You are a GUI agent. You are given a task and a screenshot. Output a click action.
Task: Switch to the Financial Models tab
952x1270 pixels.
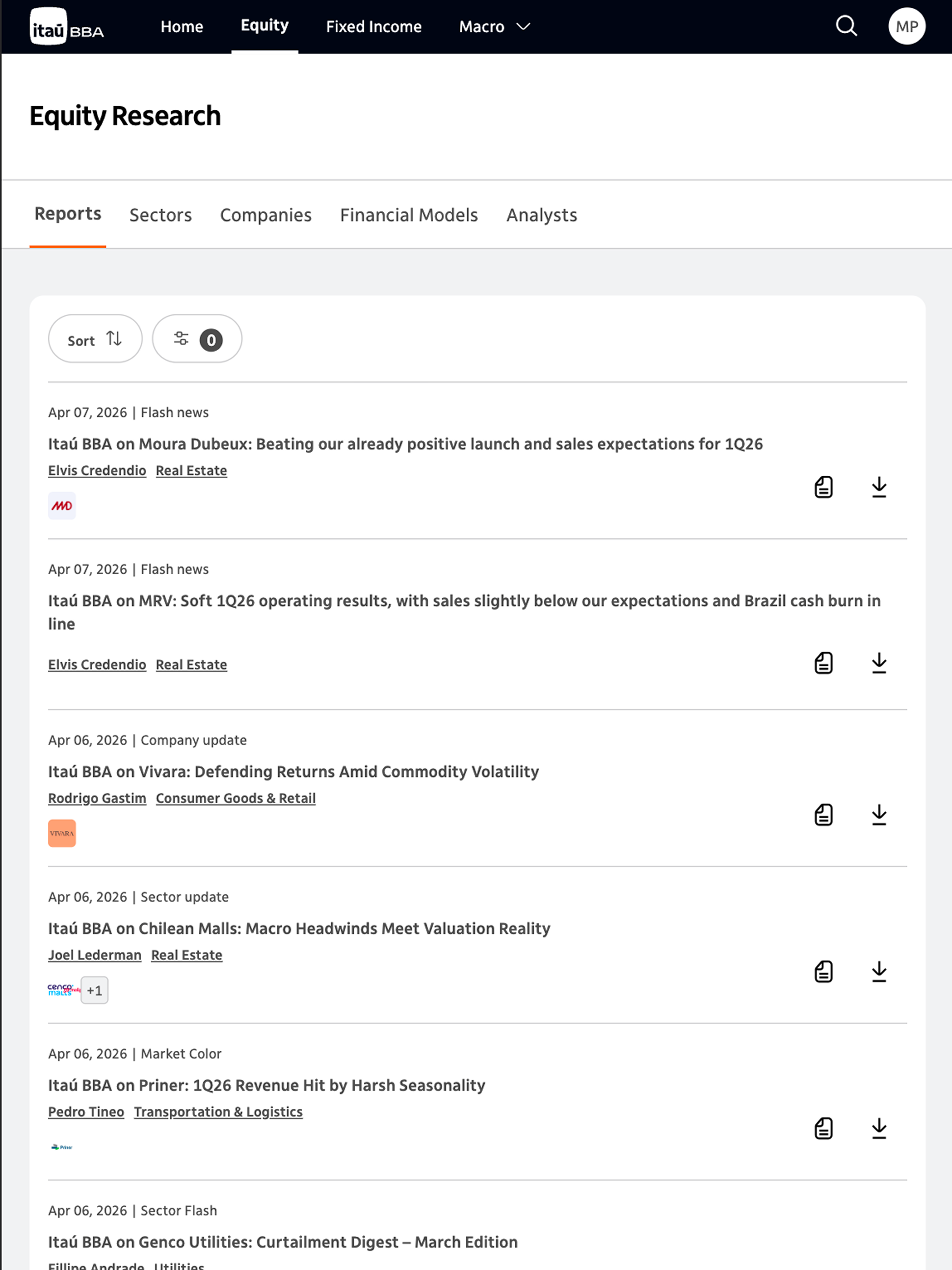pos(409,215)
